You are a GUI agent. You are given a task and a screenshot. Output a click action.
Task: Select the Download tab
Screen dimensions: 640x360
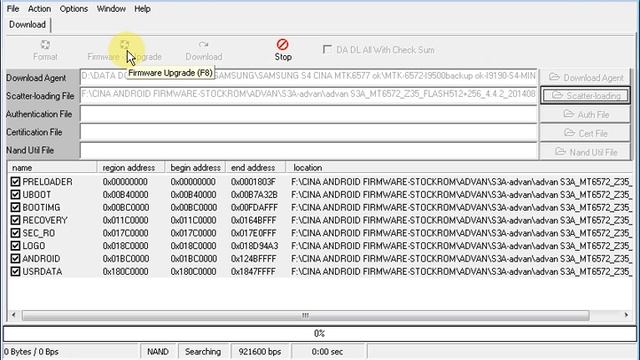point(27,24)
